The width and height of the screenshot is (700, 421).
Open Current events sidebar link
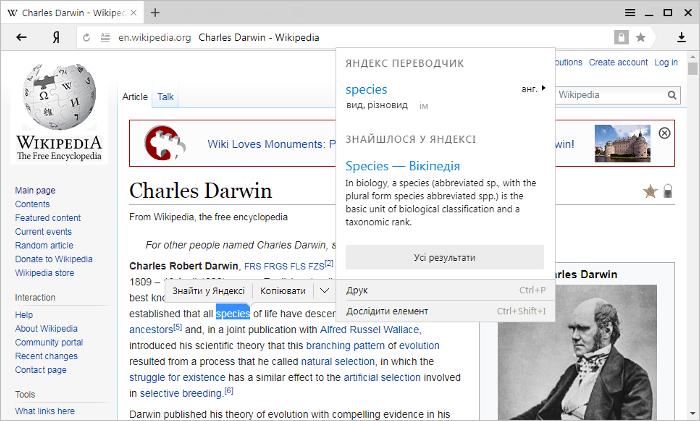pos(43,232)
